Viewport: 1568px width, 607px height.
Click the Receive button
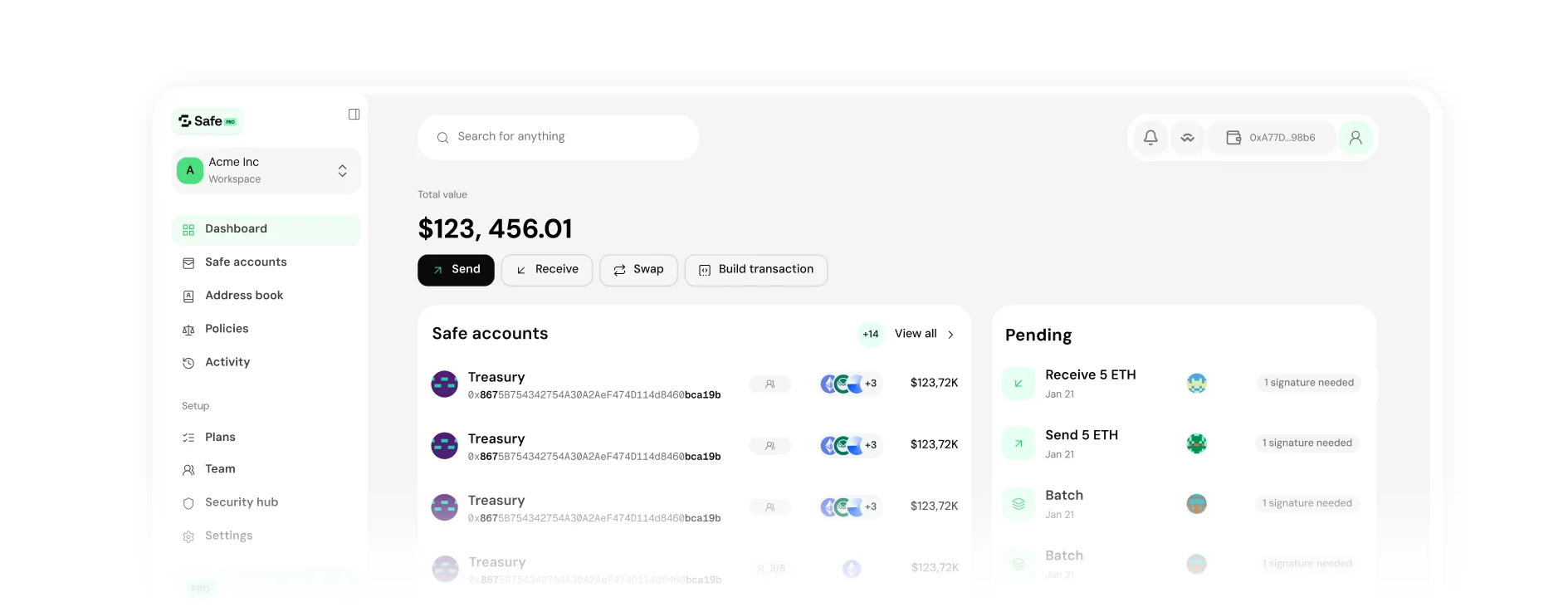pyautogui.click(x=547, y=270)
